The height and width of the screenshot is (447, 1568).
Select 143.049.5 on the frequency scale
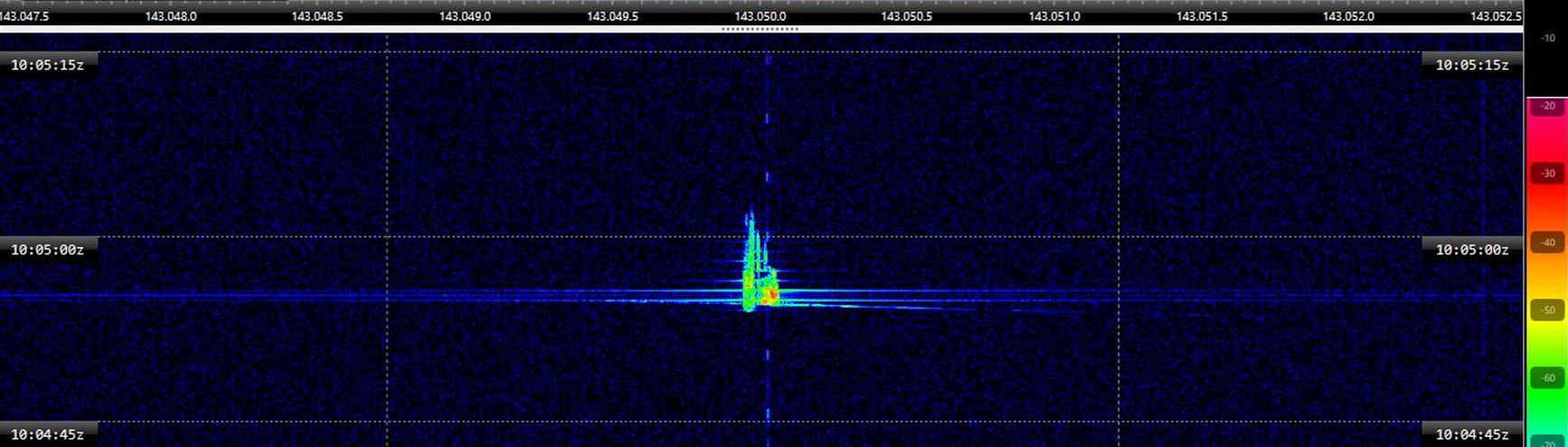(x=612, y=16)
